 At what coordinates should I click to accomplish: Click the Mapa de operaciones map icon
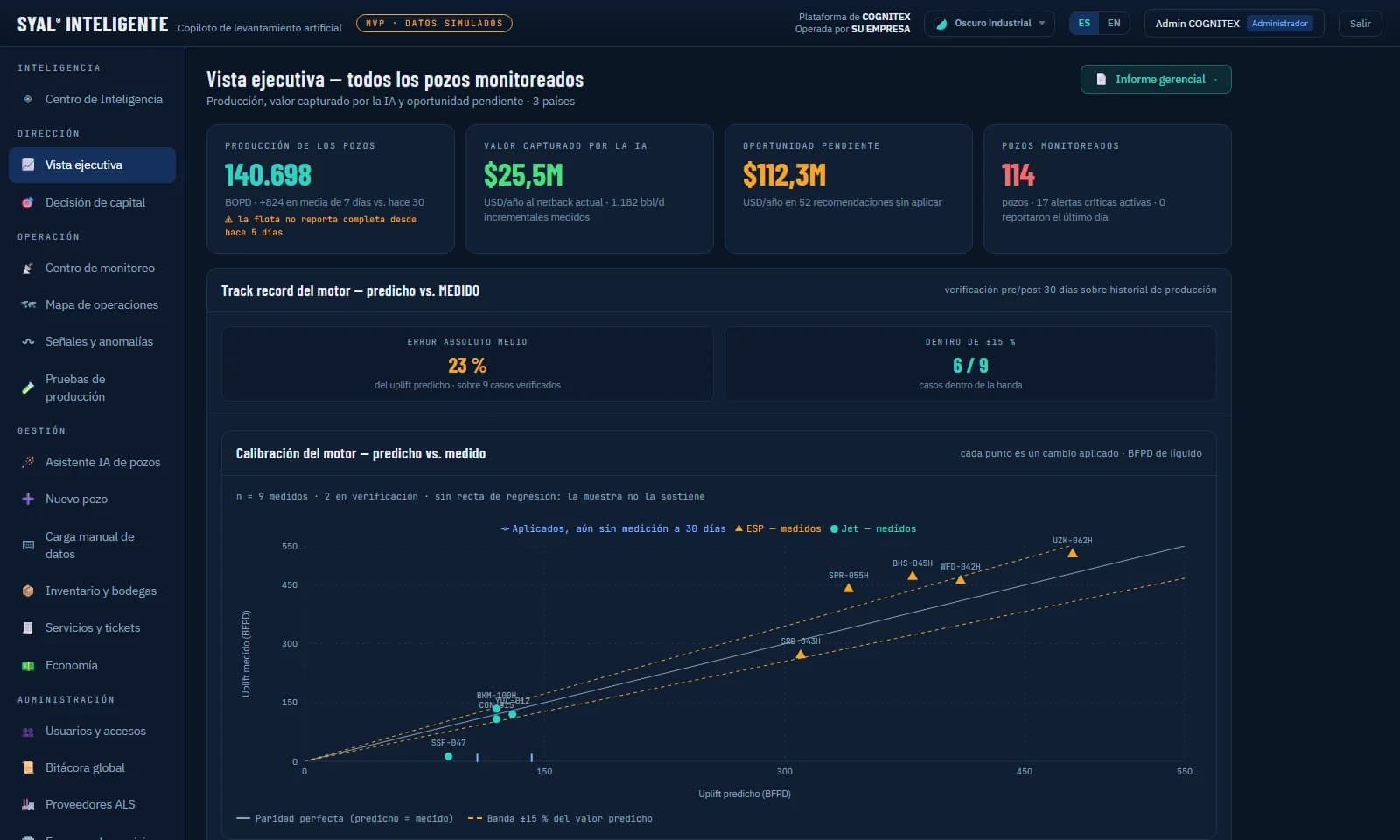pyautogui.click(x=28, y=304)
